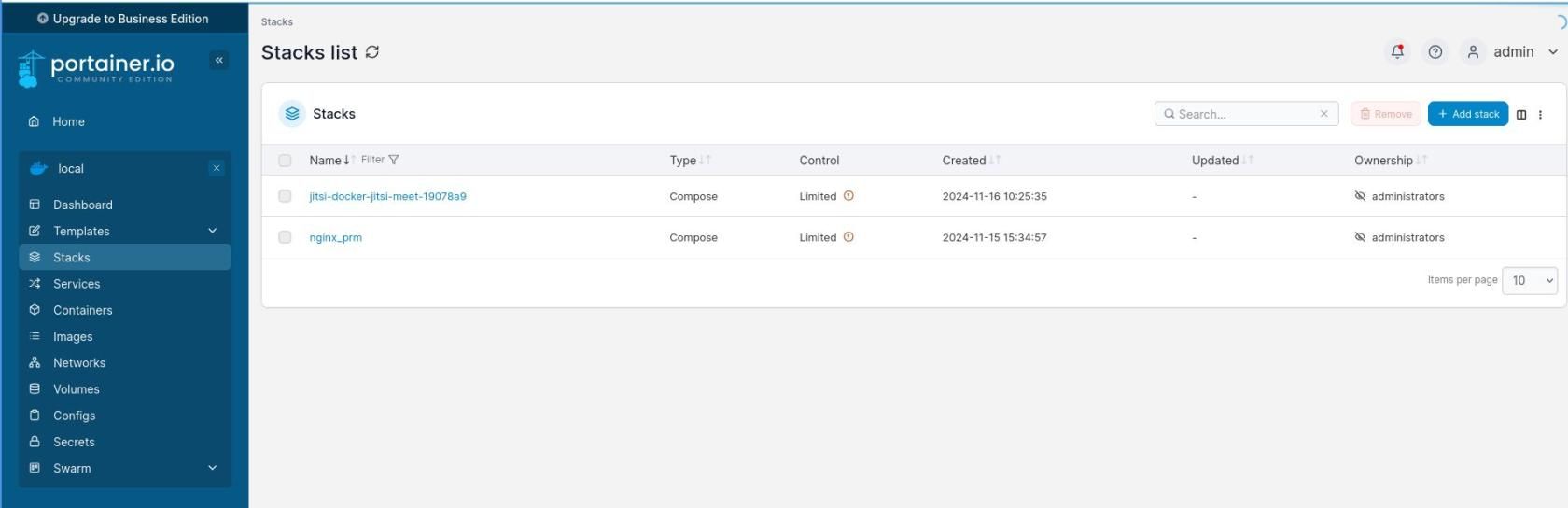Click the Name column filter icon
1568x508 pixels.
[x=393, y=160]
